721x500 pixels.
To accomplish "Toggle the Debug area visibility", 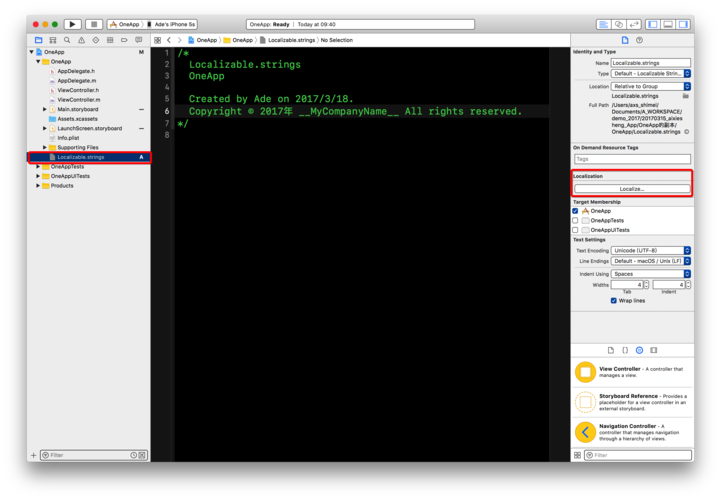I will pyautogui.click(x=668, y=24).
